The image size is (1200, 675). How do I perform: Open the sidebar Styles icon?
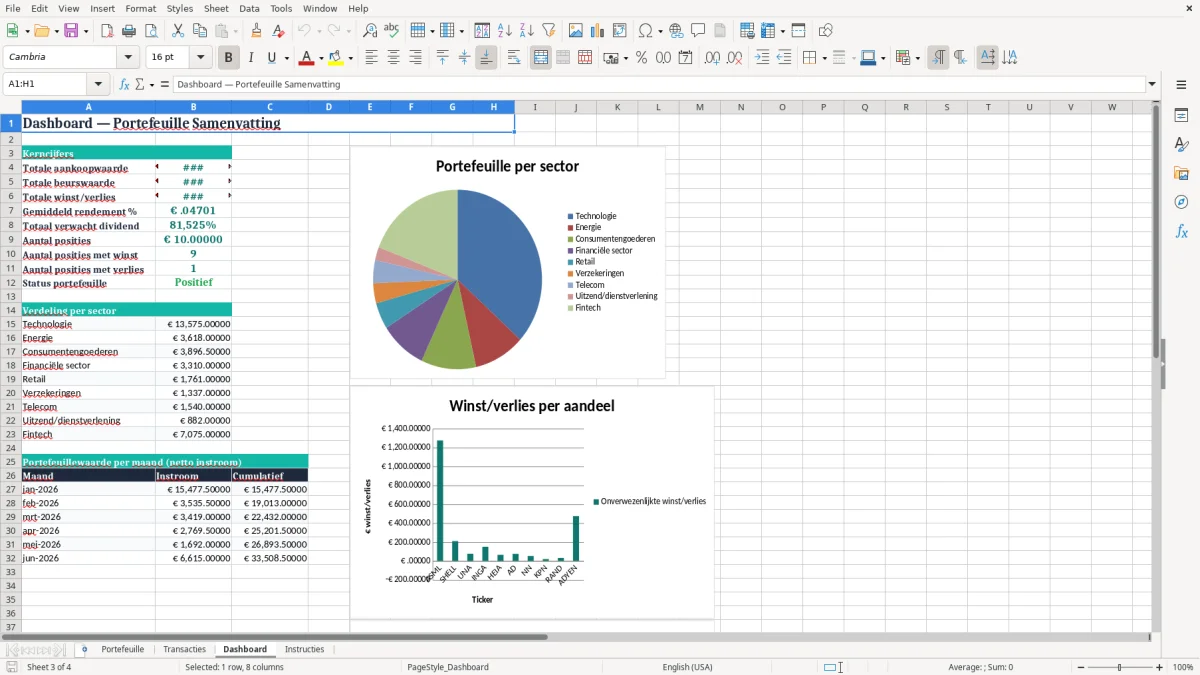[1182, 144]
